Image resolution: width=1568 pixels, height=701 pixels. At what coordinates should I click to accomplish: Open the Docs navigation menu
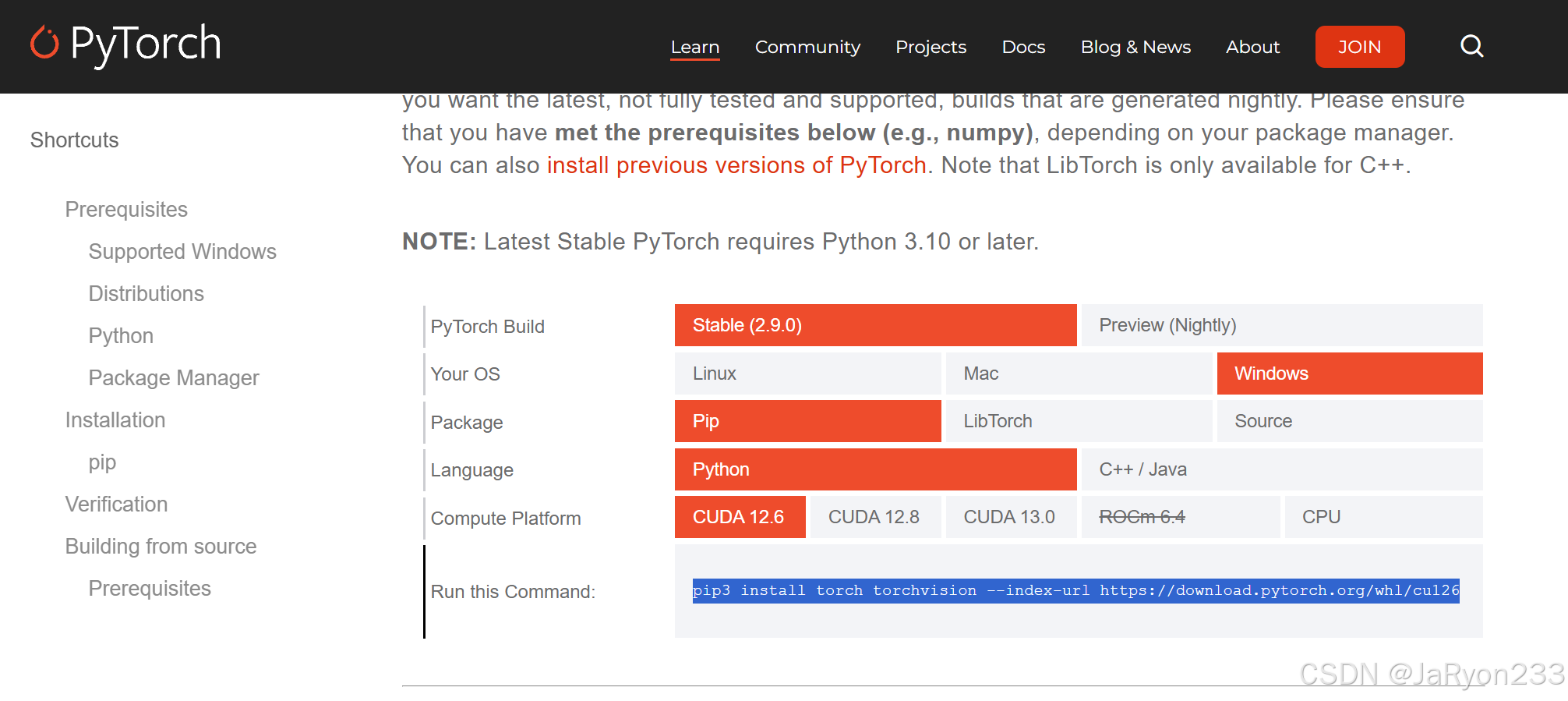(x=1023, y=47)
